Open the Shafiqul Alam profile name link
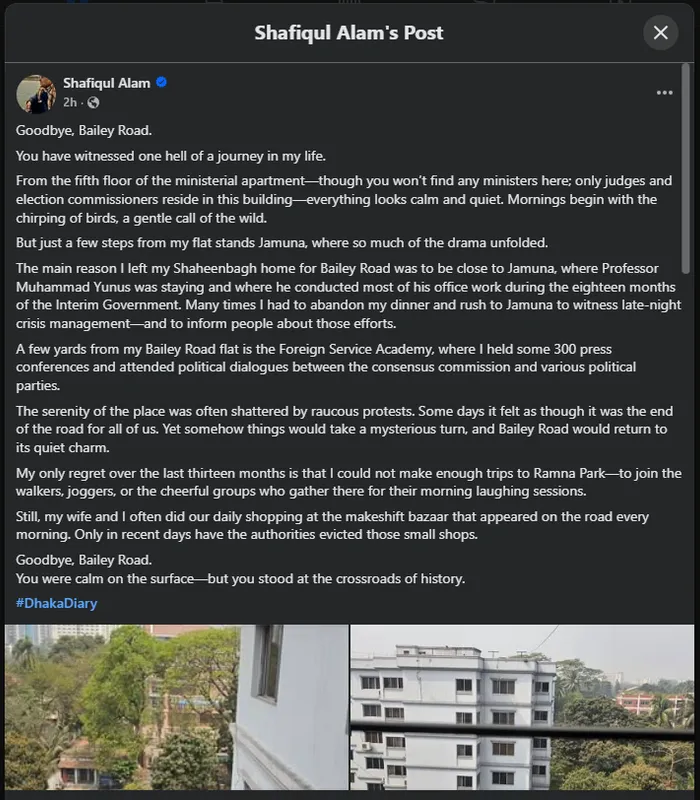The width and height of the screenshot is (700, 800). tap(106, 83)
